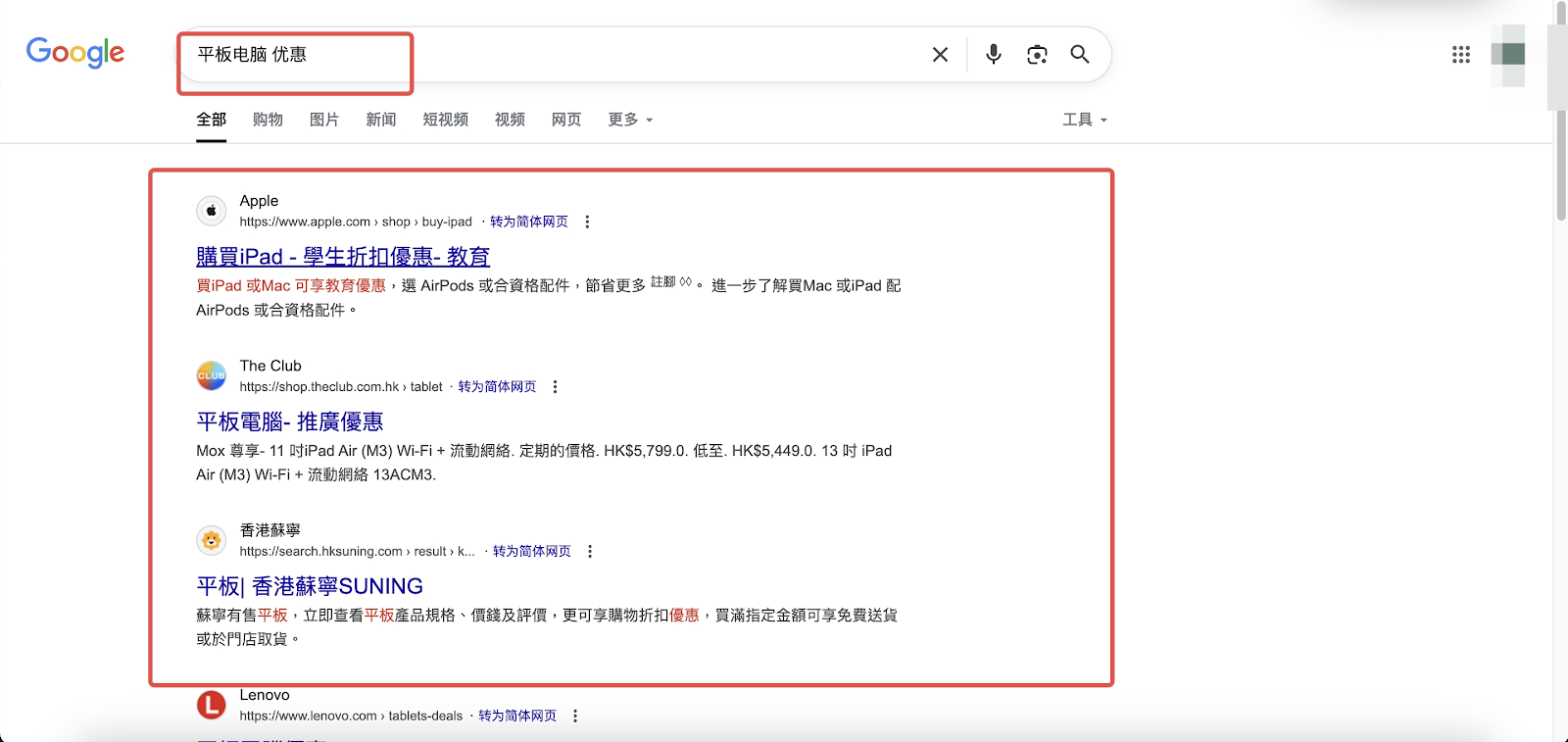The height and width of the screenshot is (742, 1568).
Task: Click 转为简体网页 for Lenovo result
Action: [x=517, y=717]
